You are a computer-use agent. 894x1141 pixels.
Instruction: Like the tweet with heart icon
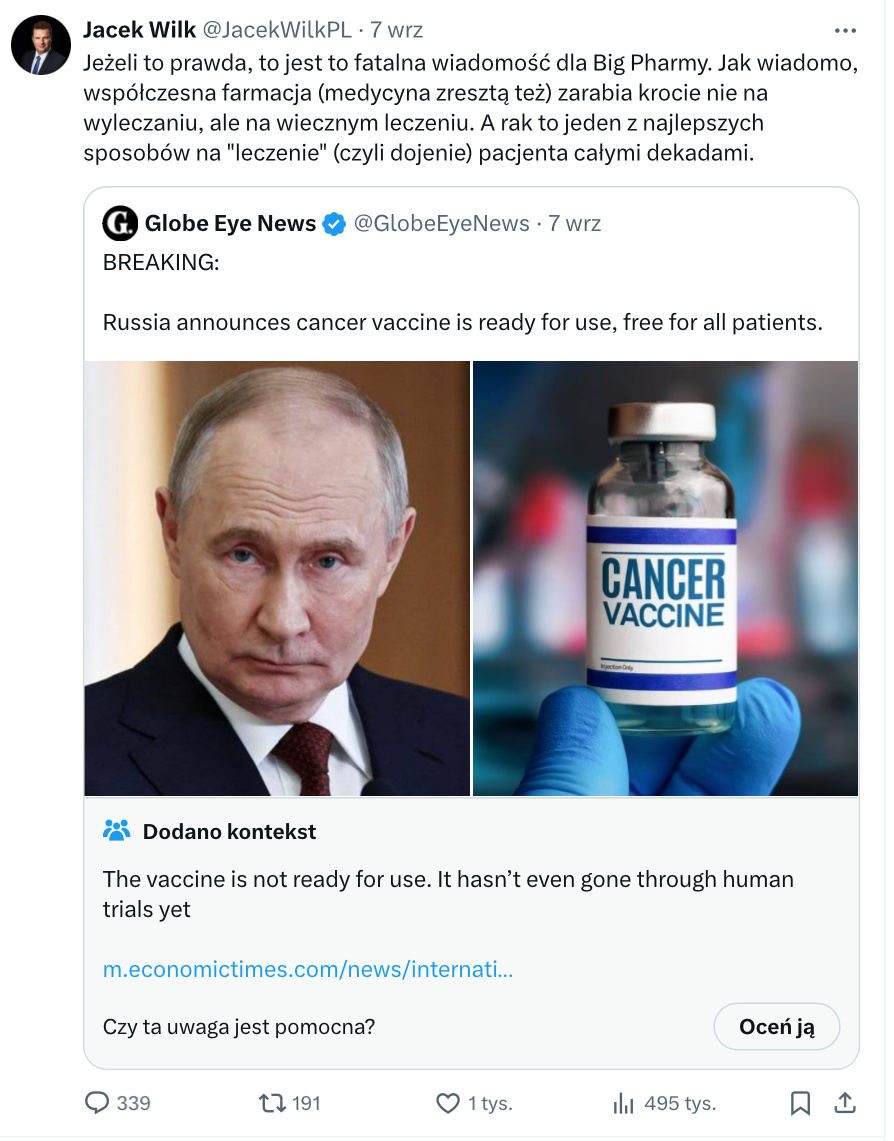click(x=448, y=1103)
